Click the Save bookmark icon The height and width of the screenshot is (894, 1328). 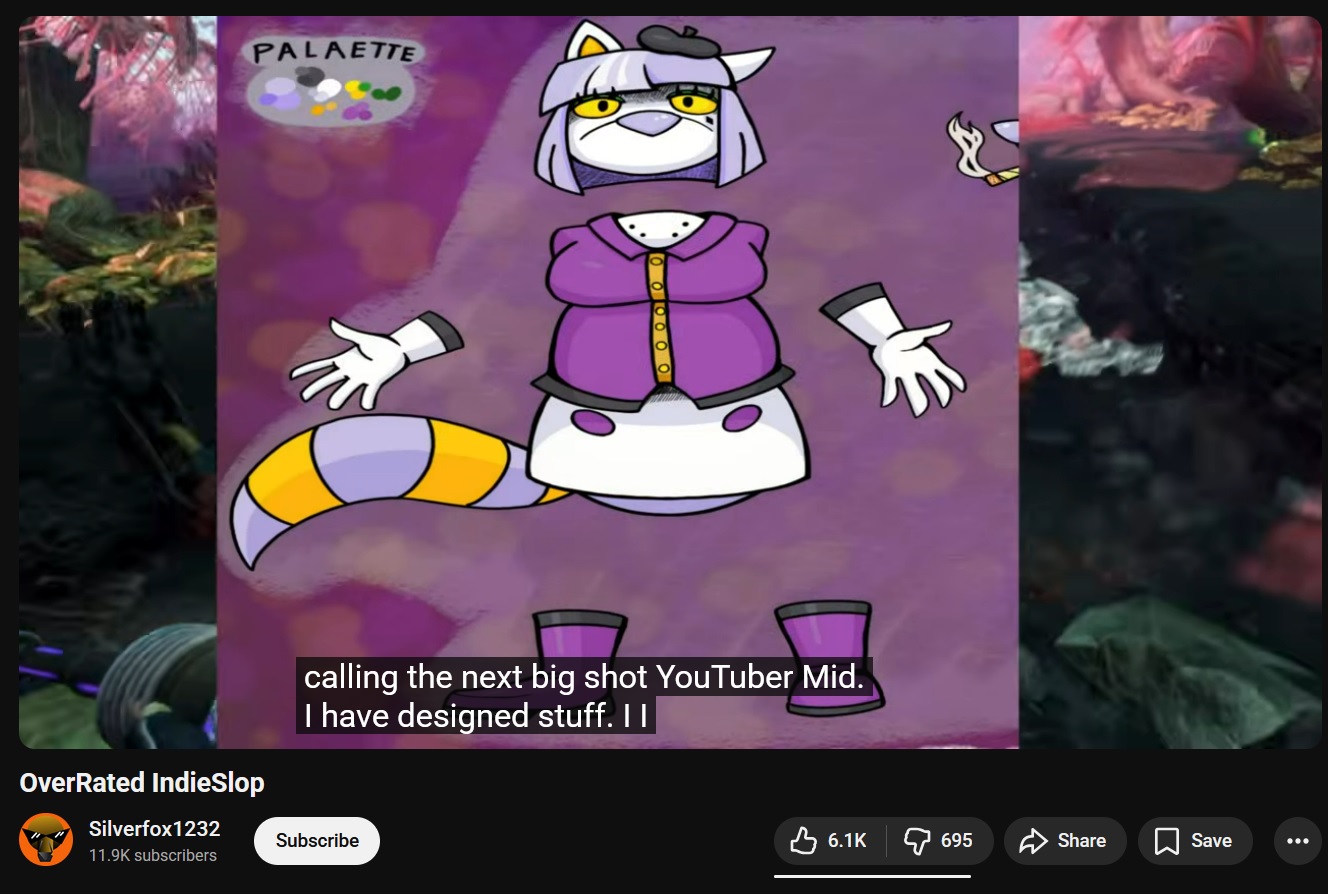[x=1166, y=841]
